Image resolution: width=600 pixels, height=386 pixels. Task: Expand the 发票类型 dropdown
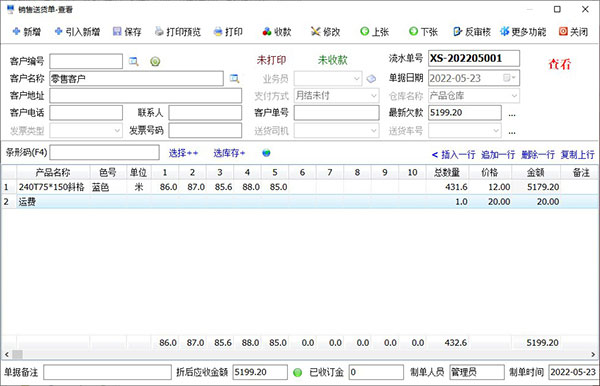tap(117, 131)
